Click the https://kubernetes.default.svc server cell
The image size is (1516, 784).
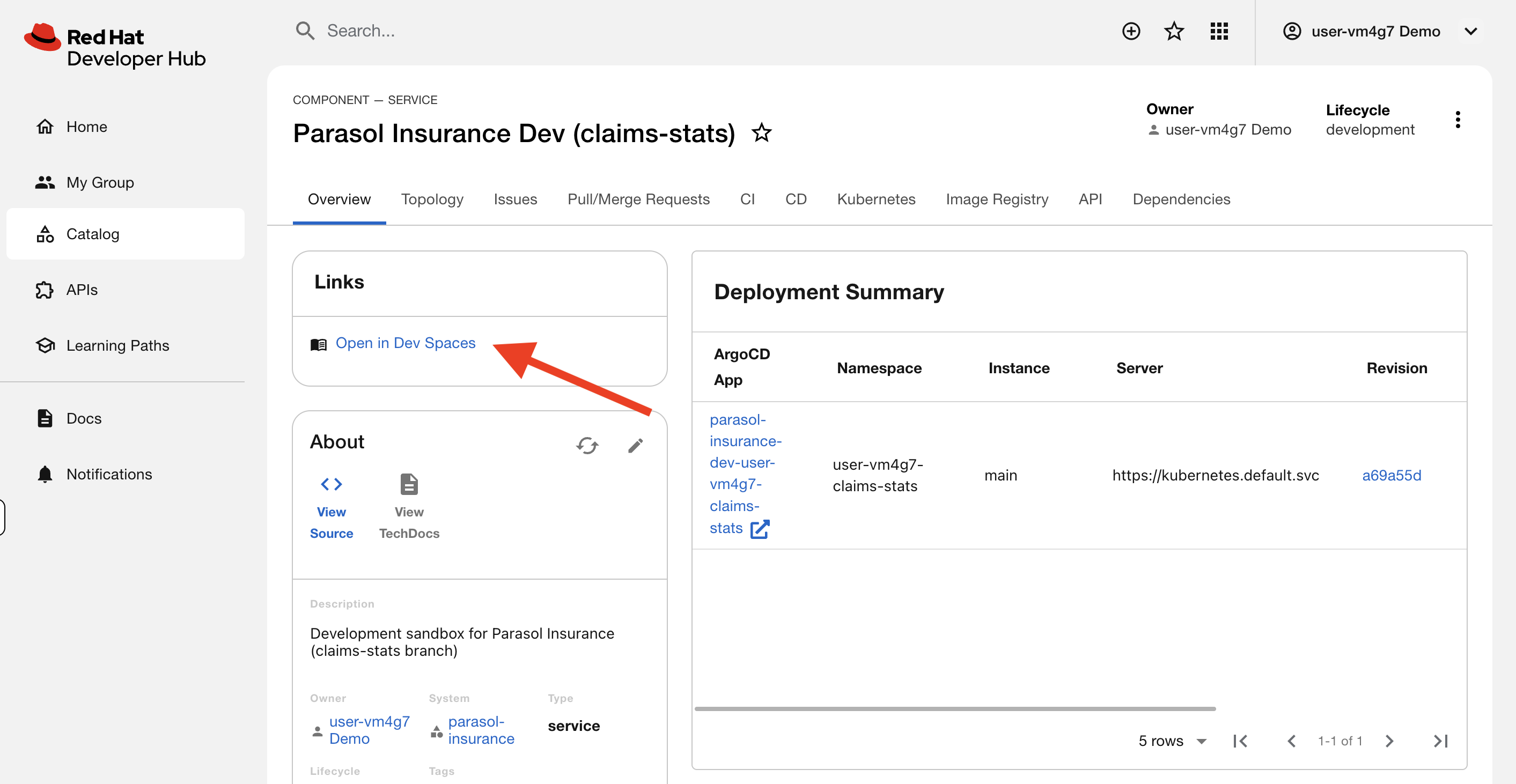point(1215,475)
